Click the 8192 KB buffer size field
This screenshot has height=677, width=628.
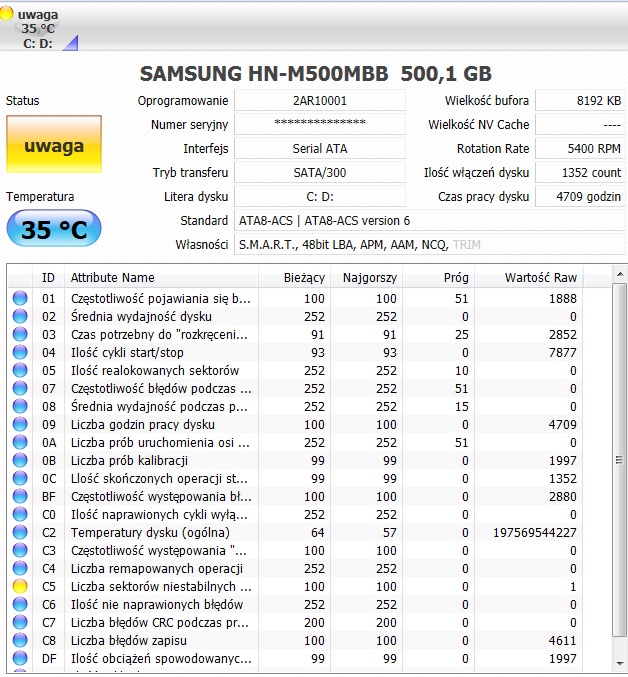tap(580, 101)
